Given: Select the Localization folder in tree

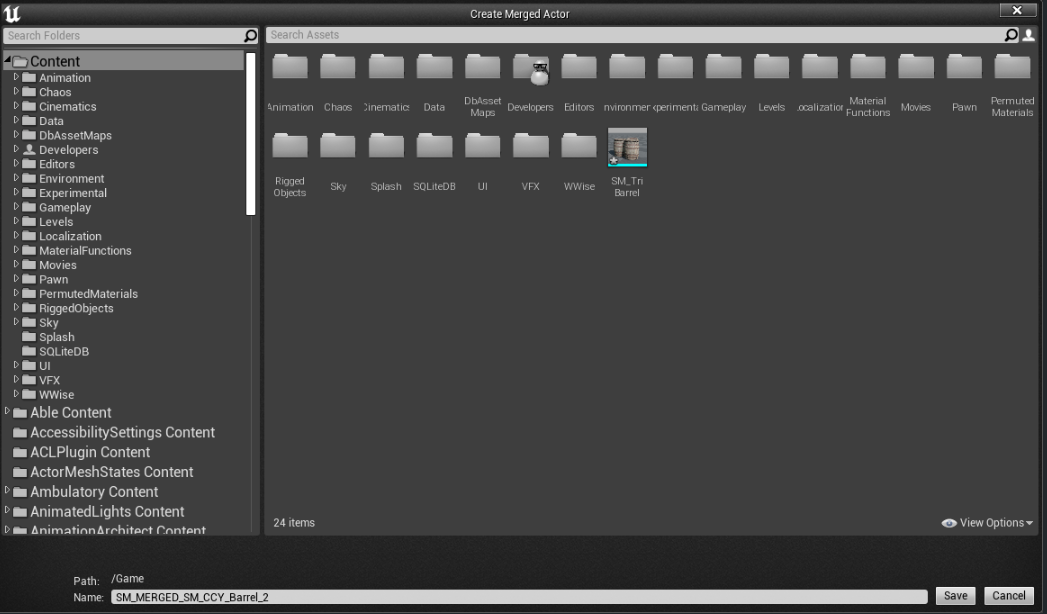Looking at the screenshot, I should 70,236.
